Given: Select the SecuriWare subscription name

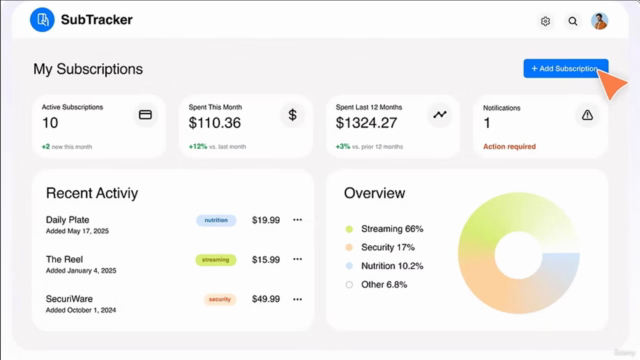Looking at the screenshot, I should (x=69, y=299).
